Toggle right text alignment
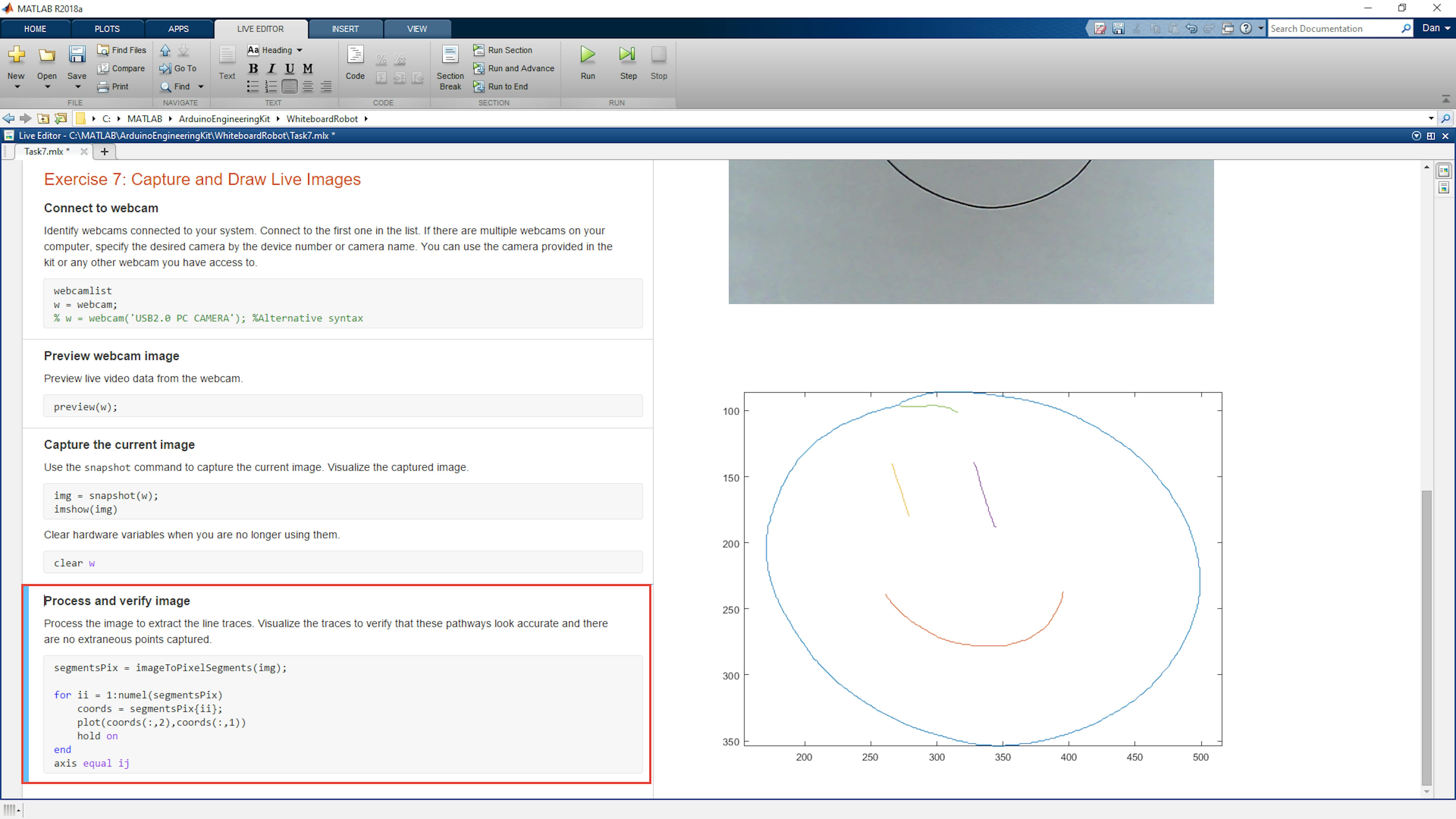 [326, 86]
